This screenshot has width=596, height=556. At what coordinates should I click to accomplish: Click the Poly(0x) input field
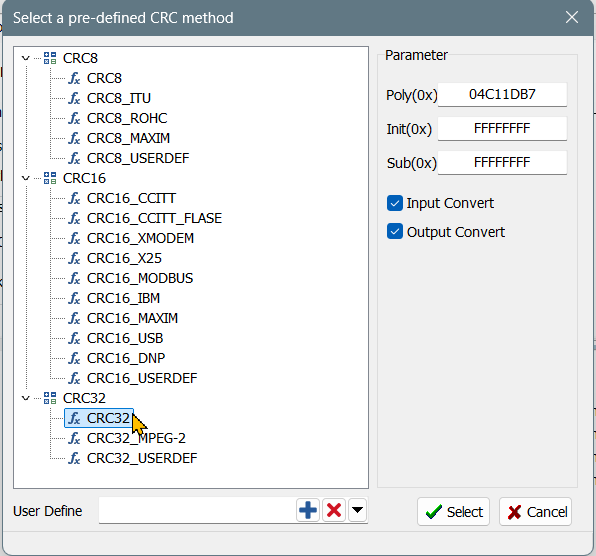(502, 94)
